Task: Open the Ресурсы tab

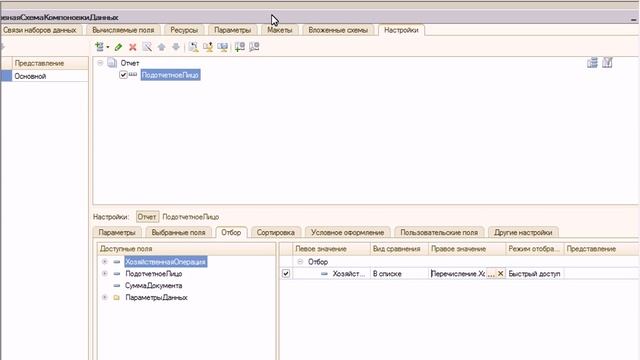Action: 184,30
